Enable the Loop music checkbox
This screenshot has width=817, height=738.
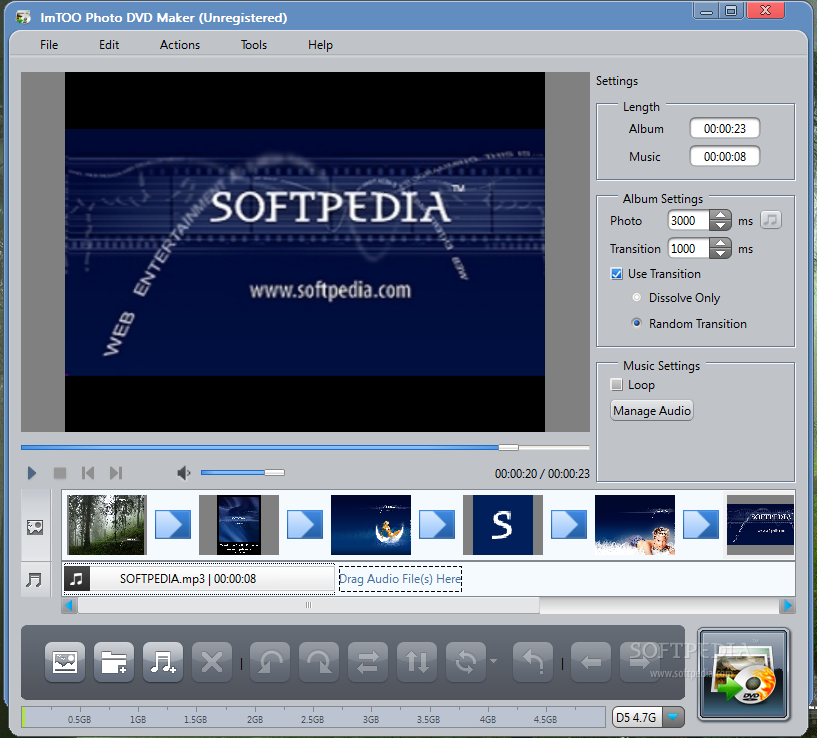[616, 385]
